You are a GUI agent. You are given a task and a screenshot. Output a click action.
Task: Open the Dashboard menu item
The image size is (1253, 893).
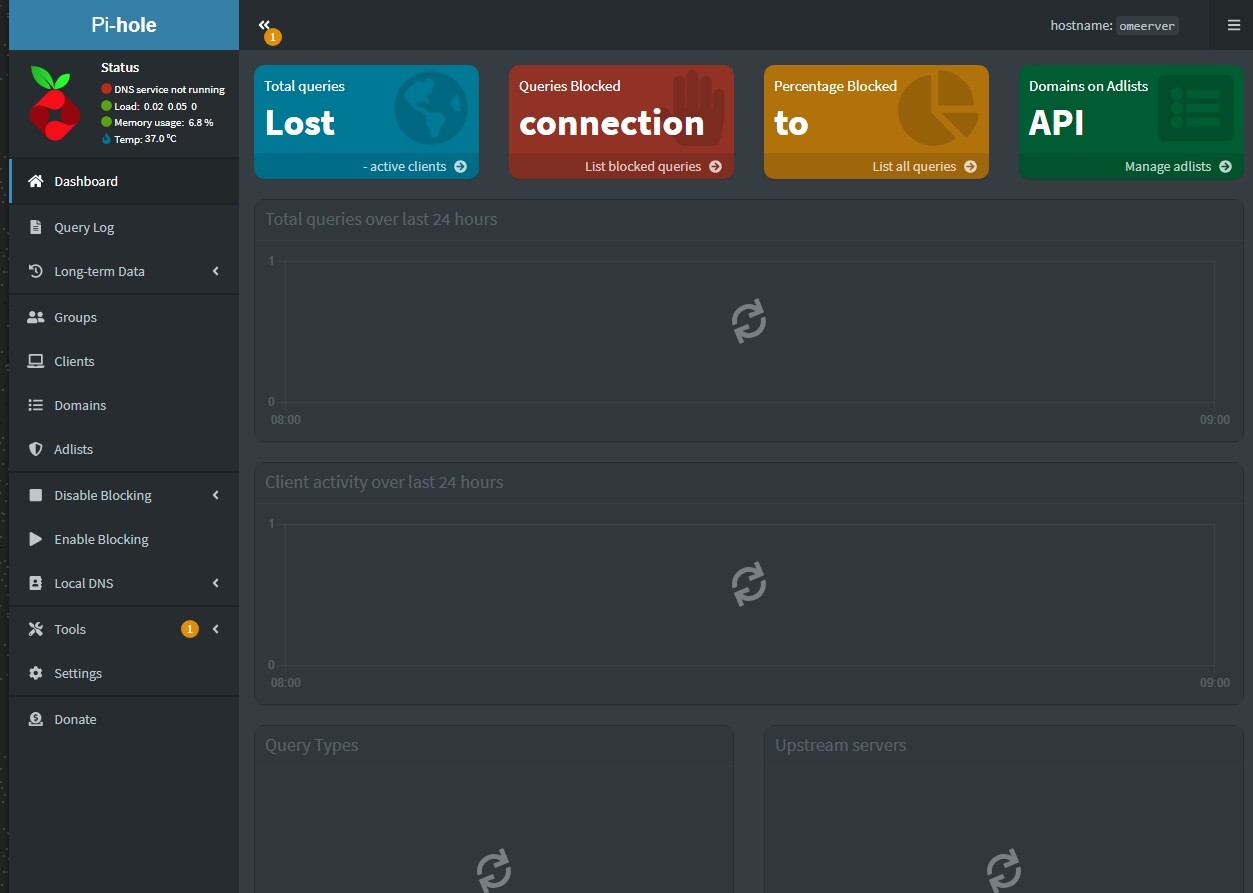coord(124,181)
